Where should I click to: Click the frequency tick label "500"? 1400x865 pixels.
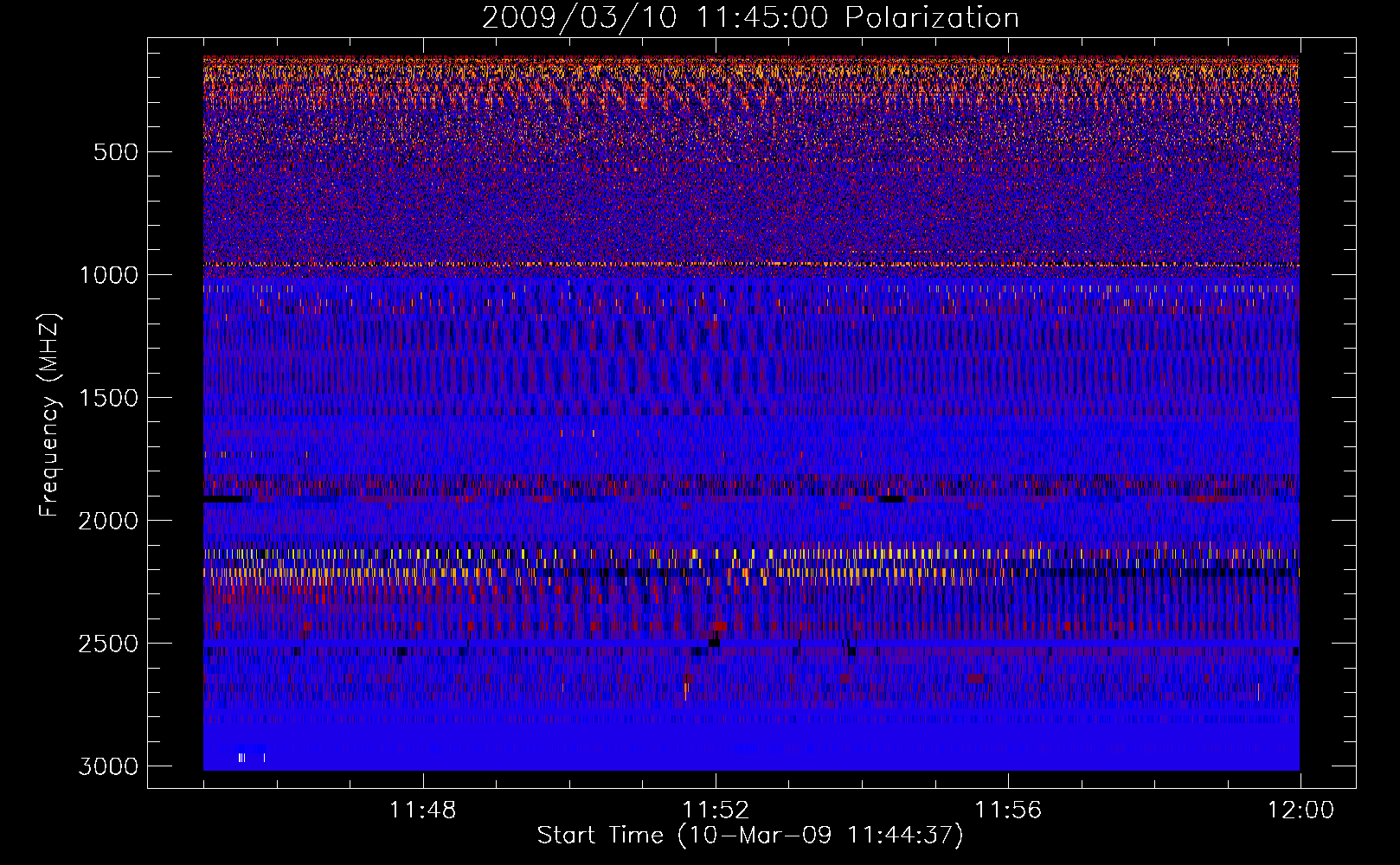(x=115, y=152)
